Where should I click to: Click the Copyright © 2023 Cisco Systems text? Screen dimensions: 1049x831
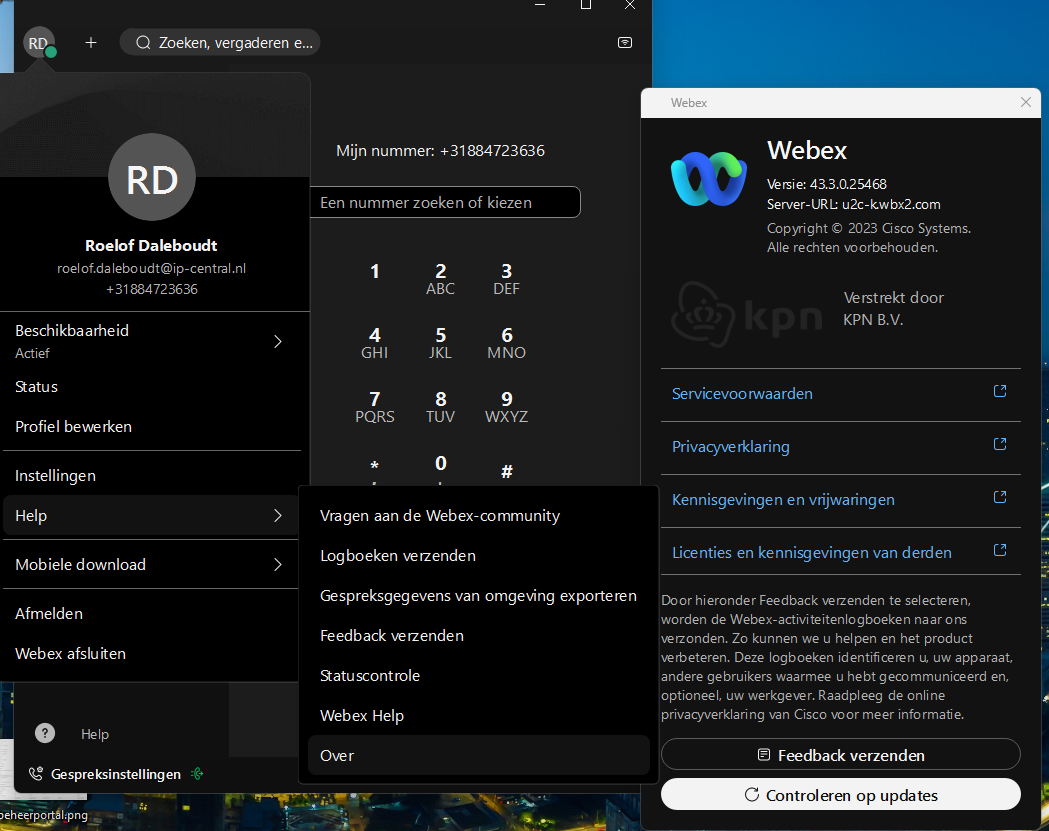pyautogui.click(x=868, y=228)
